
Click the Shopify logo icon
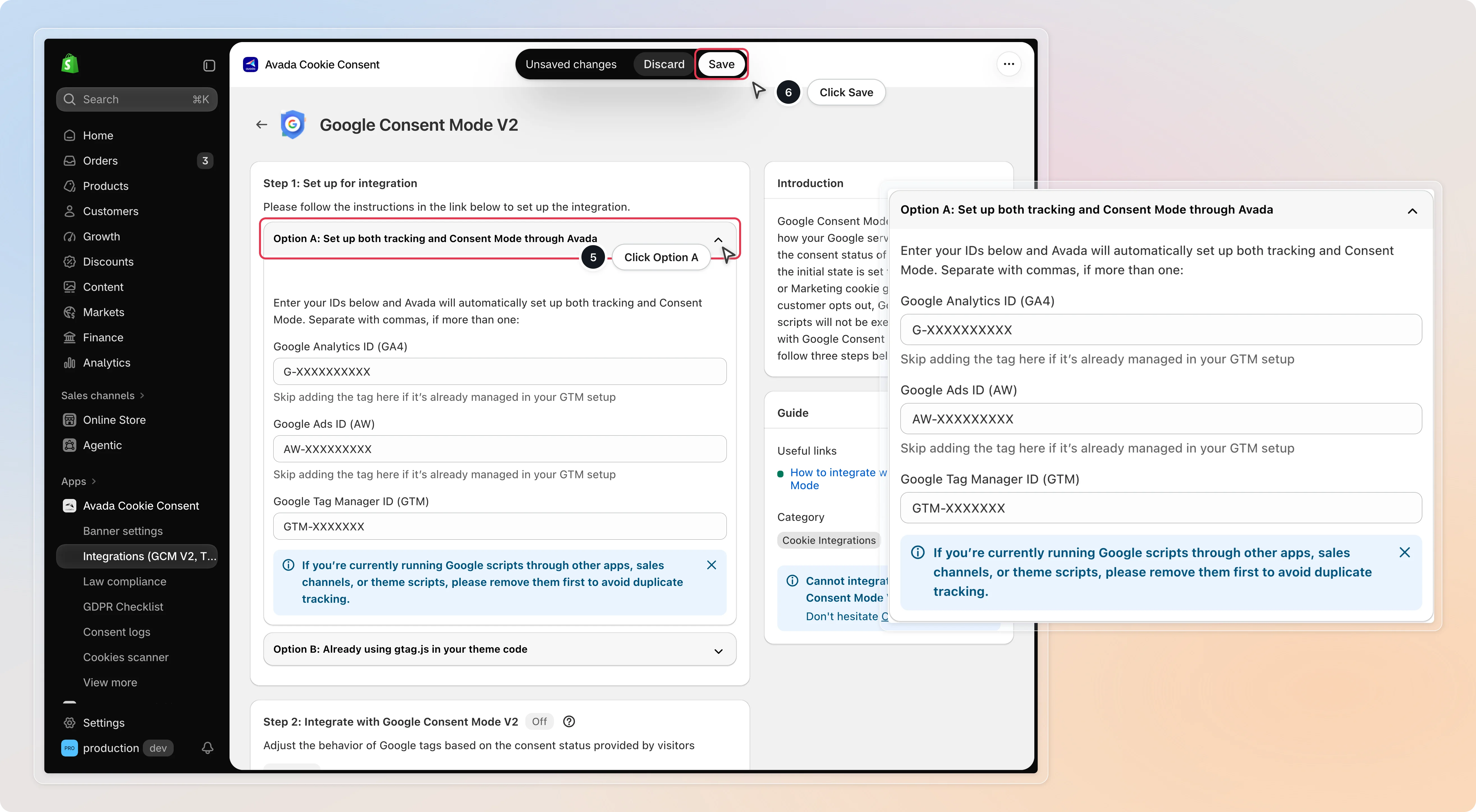[70, 64]
